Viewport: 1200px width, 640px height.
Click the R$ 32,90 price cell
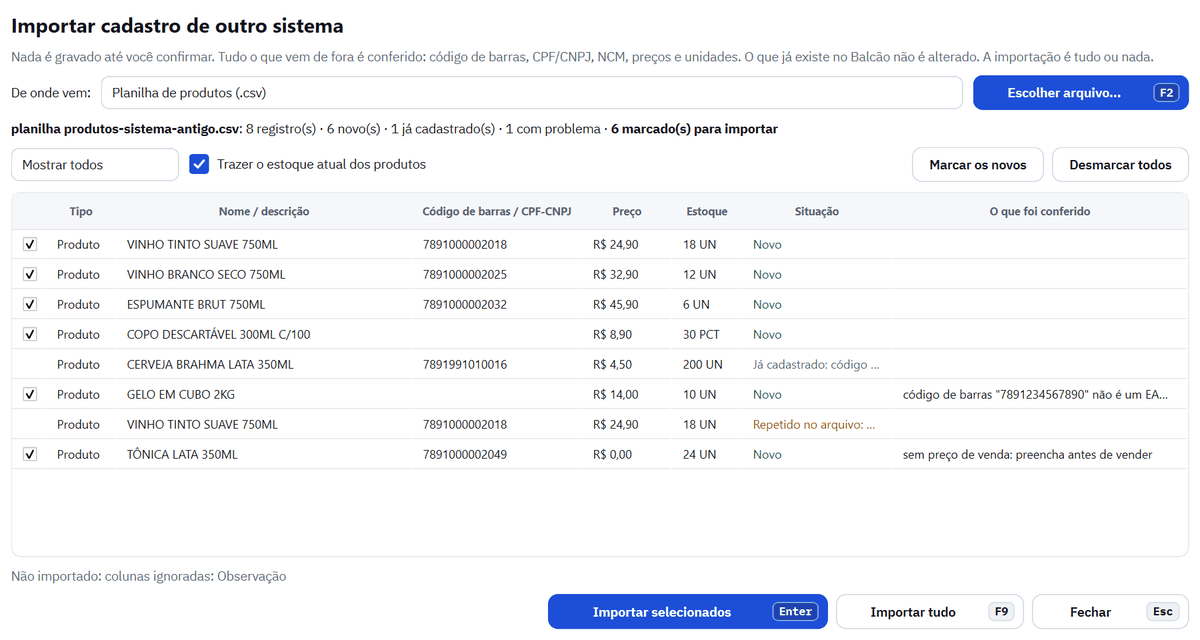pos(615,274)
